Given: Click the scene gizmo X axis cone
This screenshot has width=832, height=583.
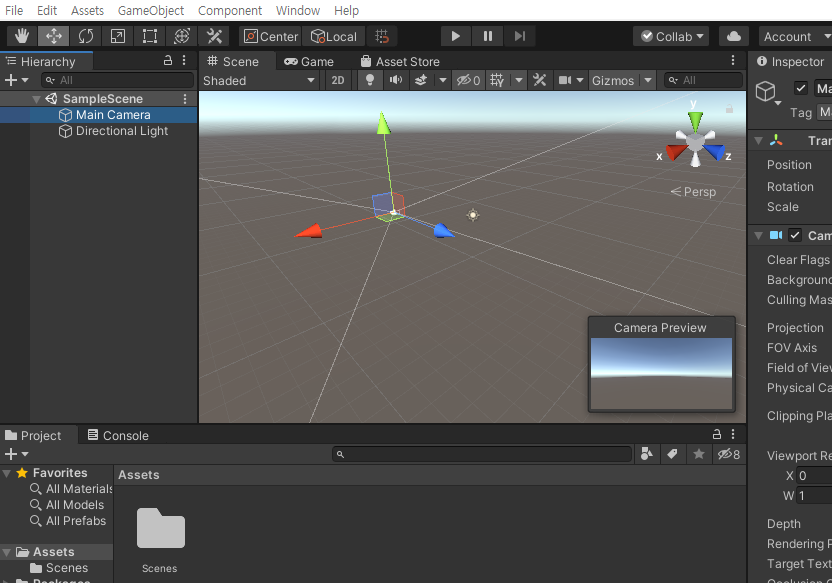Looking at the screenshot, I should (x=676, y=153).
